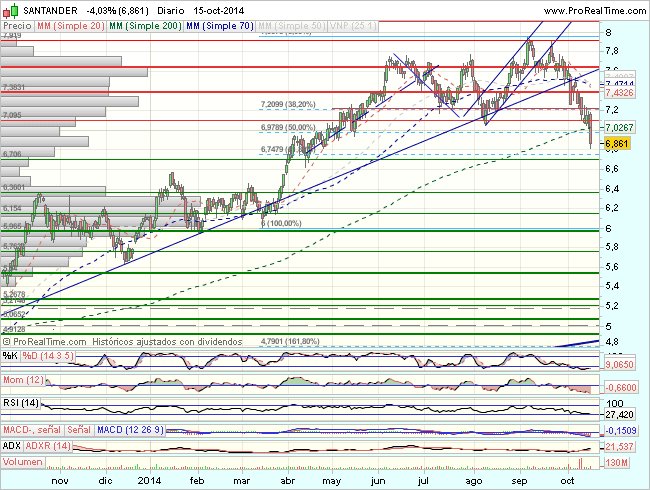
Task: Enable the greyed MM (Simple 50) tab
Action: [x=291, y=26]
